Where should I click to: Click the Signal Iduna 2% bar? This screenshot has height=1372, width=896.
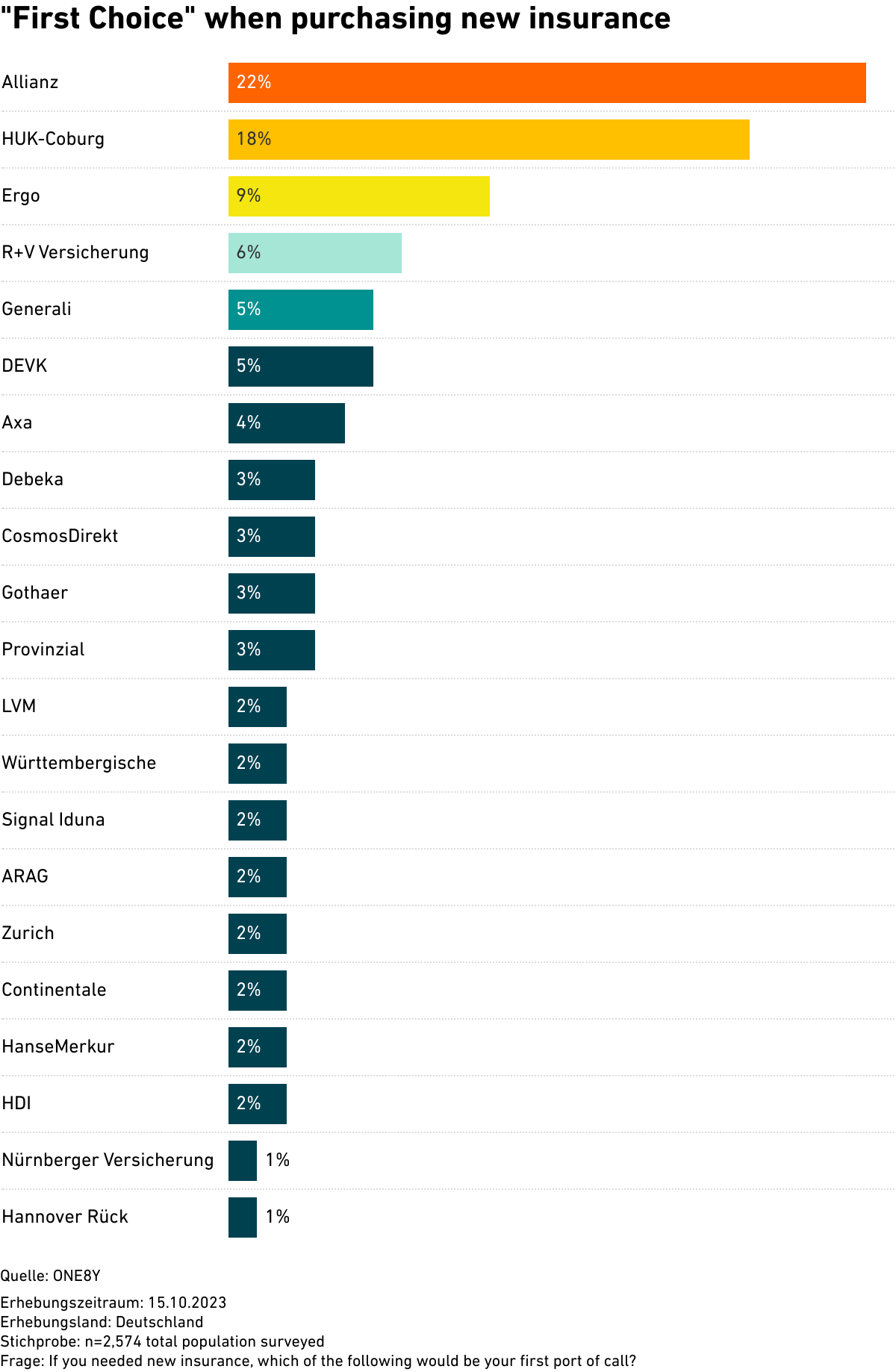[x=257, y=820]
